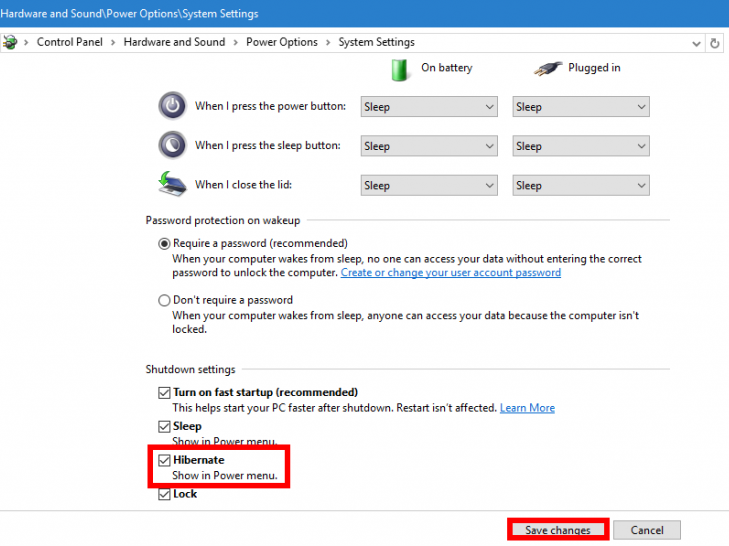Viewport: 729px width, 546px height.
Task: Click the power plug icon
Action: (x=548, y=68)
